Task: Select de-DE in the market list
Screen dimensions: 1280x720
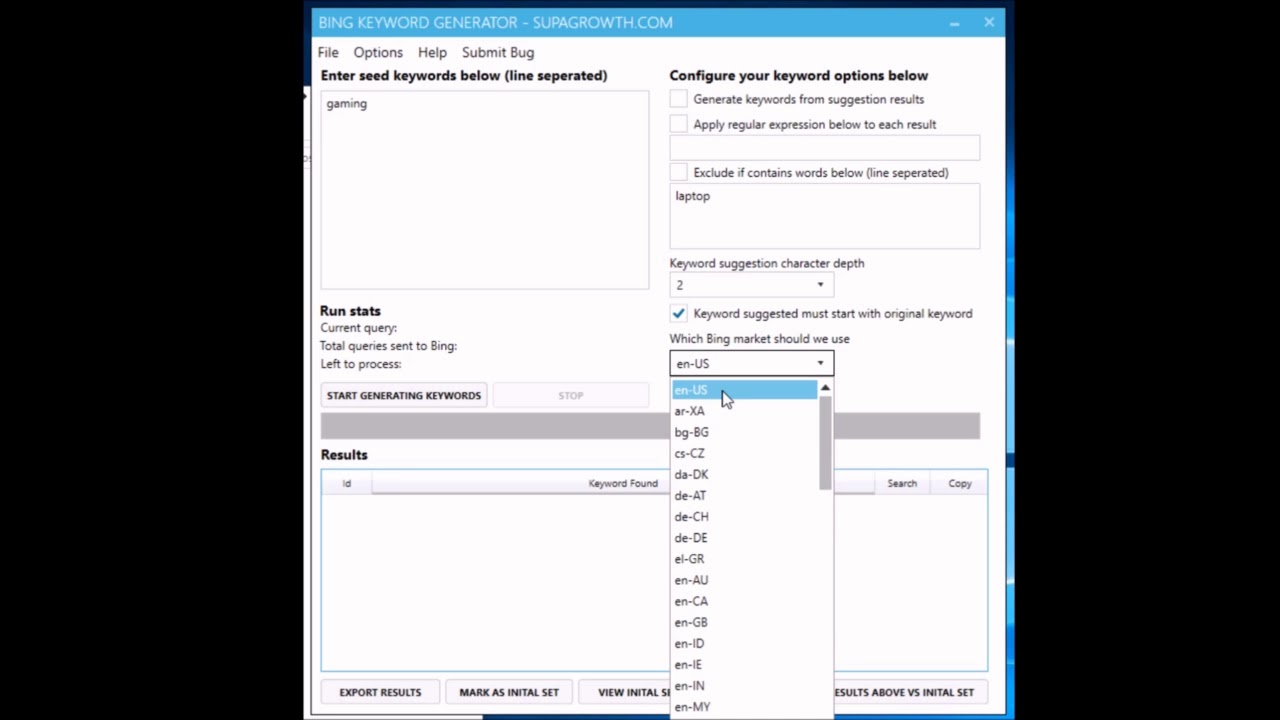Action: coord(745,538)
